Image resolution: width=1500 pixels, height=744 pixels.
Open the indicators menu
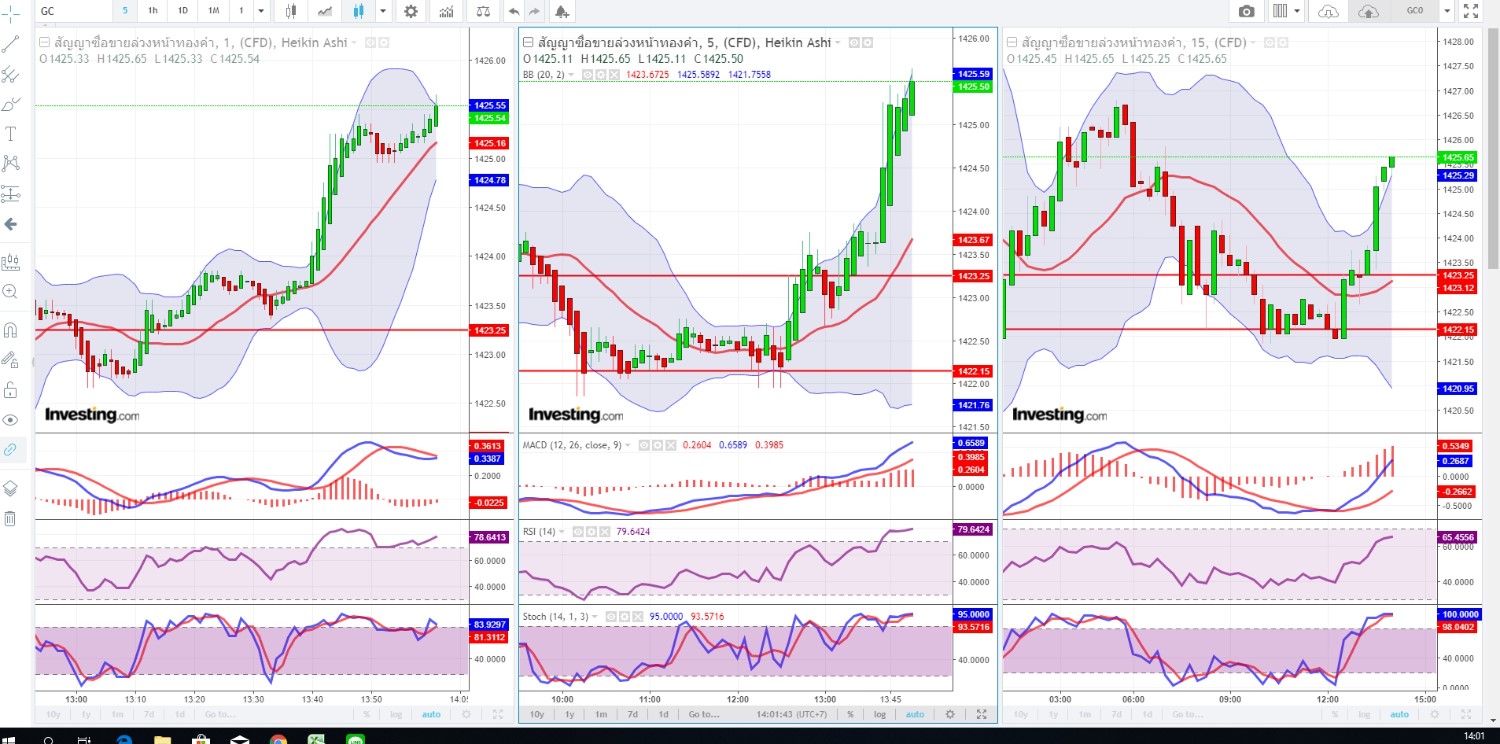pyautogui.click(x=446, y=11)
